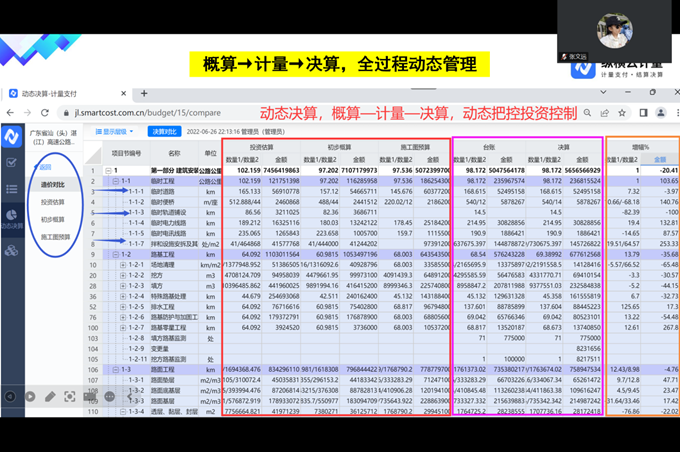Image resolution: width=680 pixels, height=452 pixels.
Task: Collapse tree row 1-3 路面工程
Action: tap(118, 369)
